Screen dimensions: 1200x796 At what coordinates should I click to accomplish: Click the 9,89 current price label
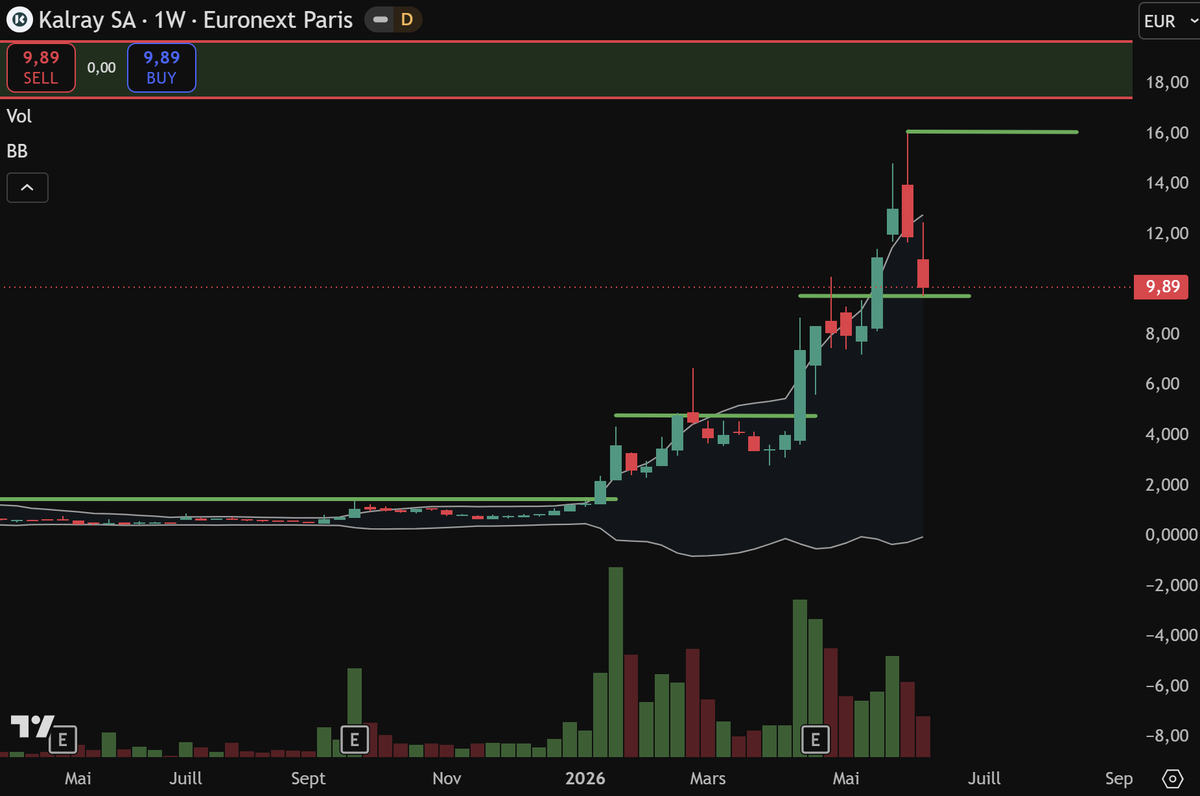pyautogui.click(x=1163, y=287)
